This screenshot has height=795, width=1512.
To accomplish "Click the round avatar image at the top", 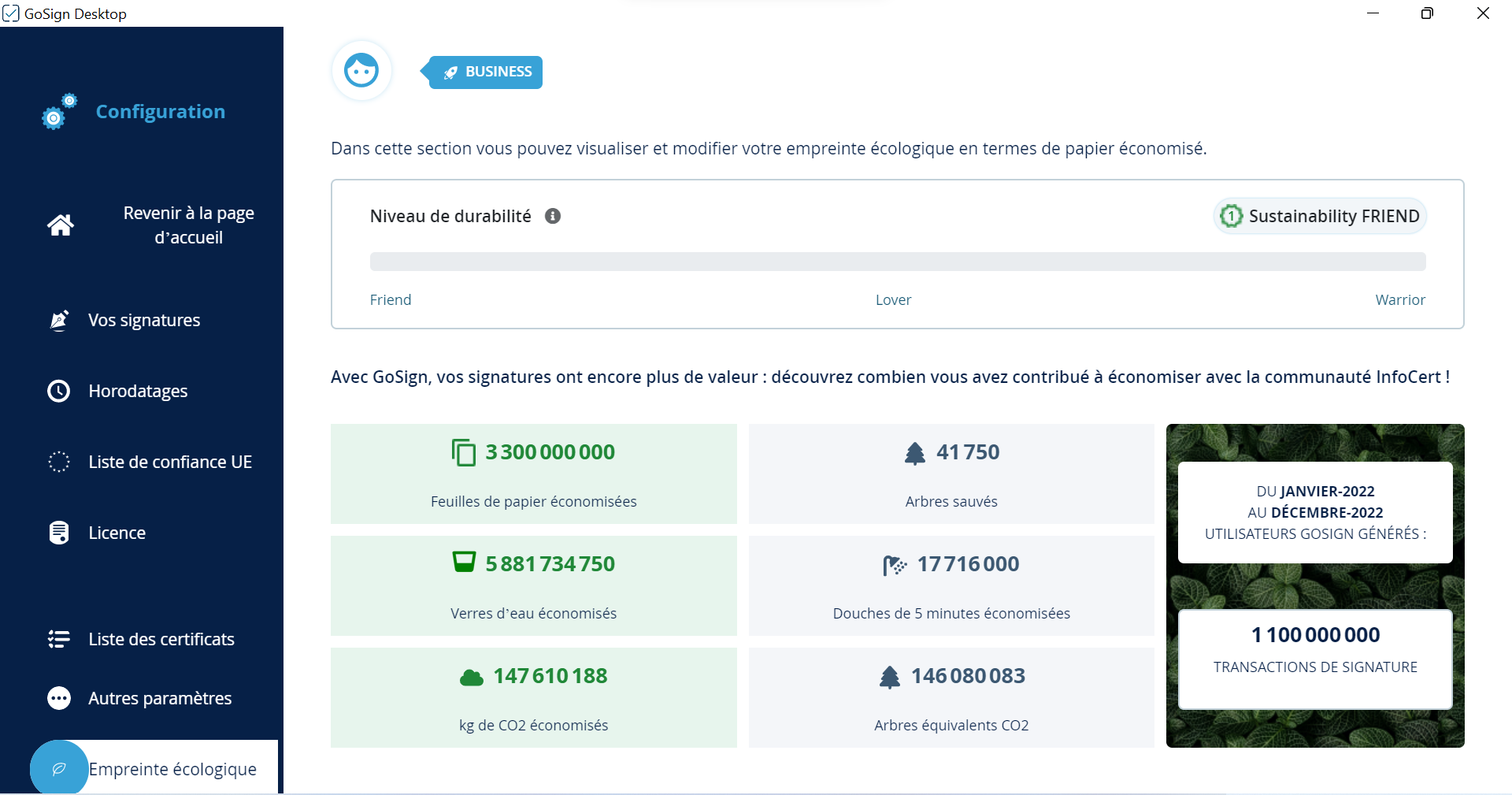I will click(x=361, y=70).
